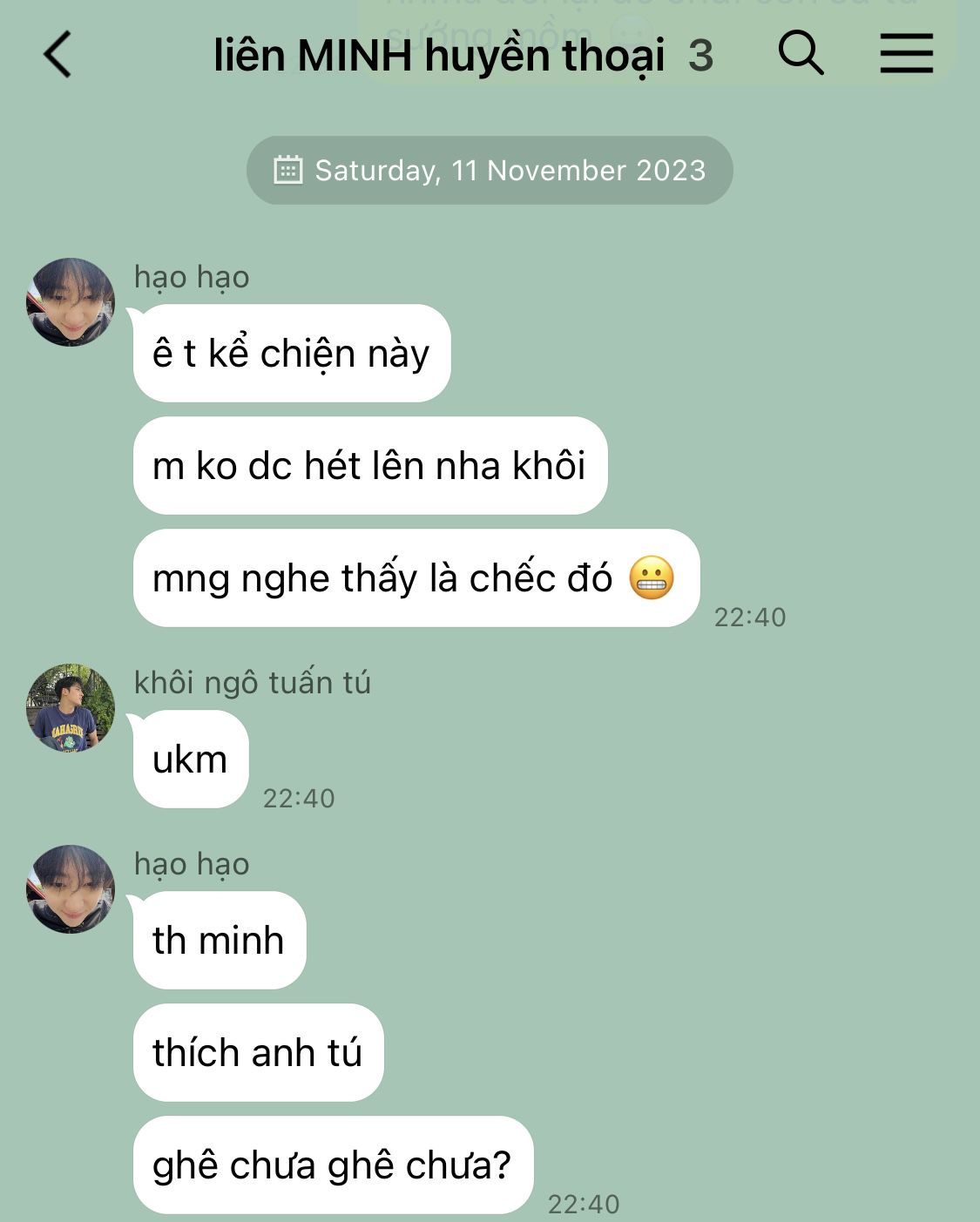Tap the calendar icon in date pill
This screenshot has width=980, height=1222.
click(x=288, y=170)
